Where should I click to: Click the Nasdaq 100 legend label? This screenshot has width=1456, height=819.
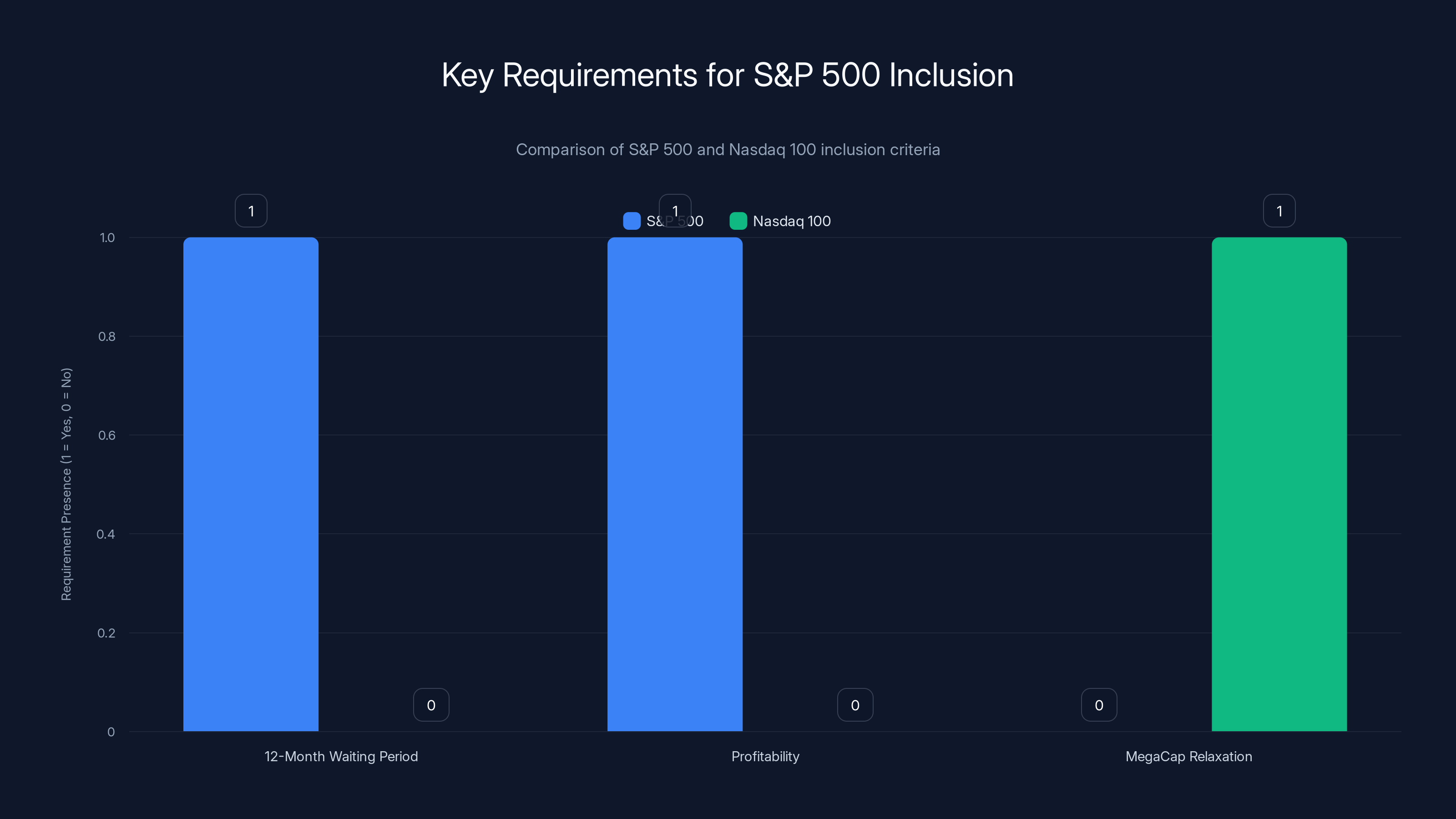click(x=791, y=221)
